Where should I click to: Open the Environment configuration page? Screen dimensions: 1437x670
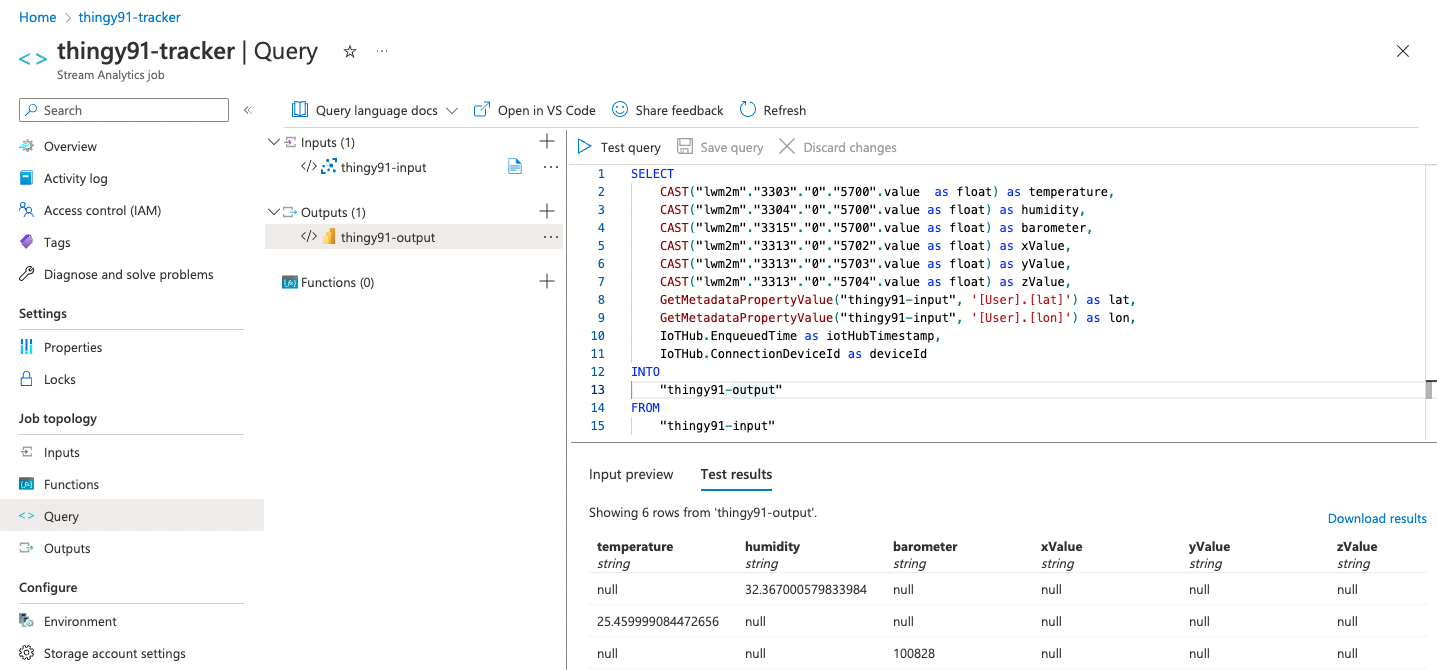pos(80,621)
